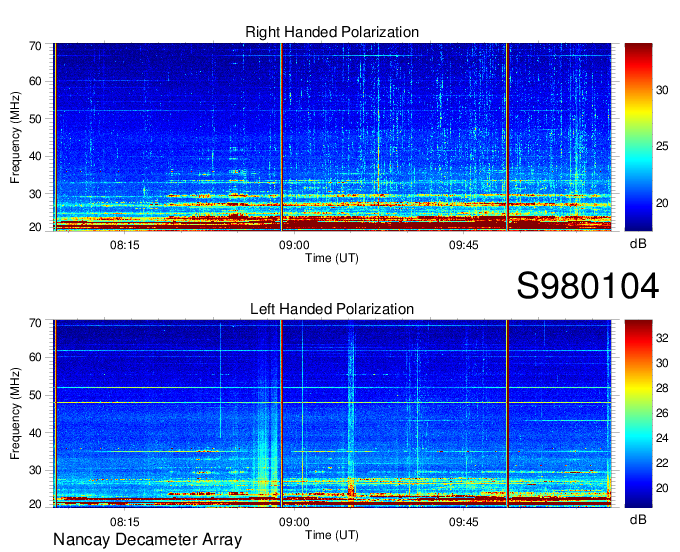The image size is (680, 552).
Task: Click the 40 frequency tick on Right Handed plot
Action: (35, 156)
